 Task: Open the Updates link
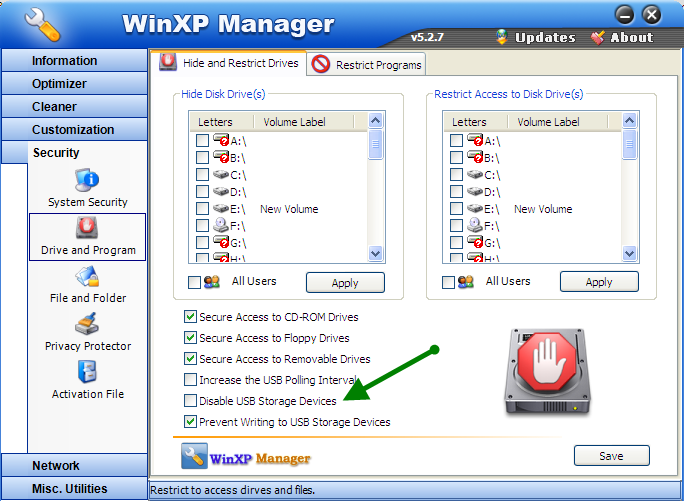coord(545,38)
